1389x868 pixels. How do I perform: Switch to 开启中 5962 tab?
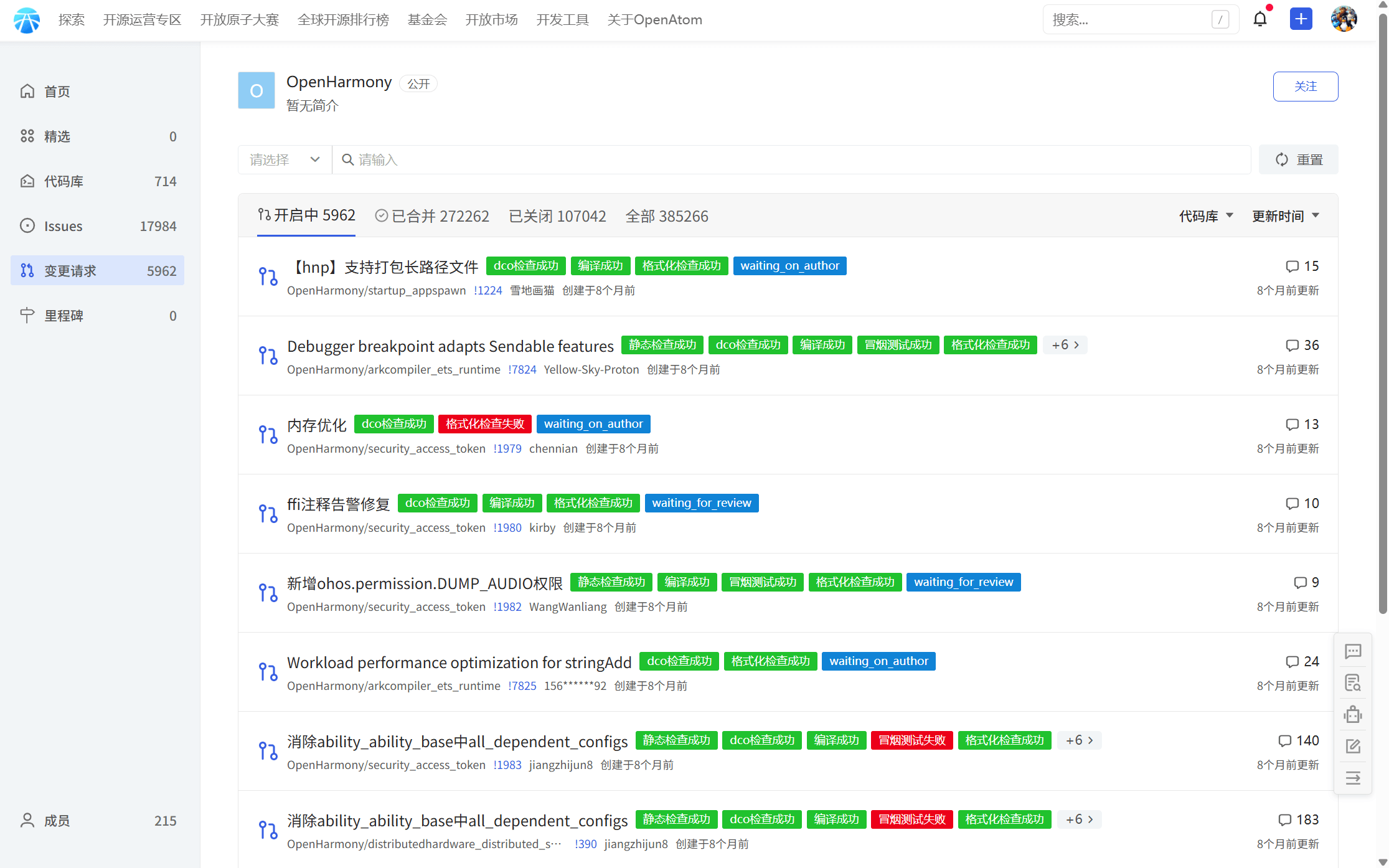[306, 215]
